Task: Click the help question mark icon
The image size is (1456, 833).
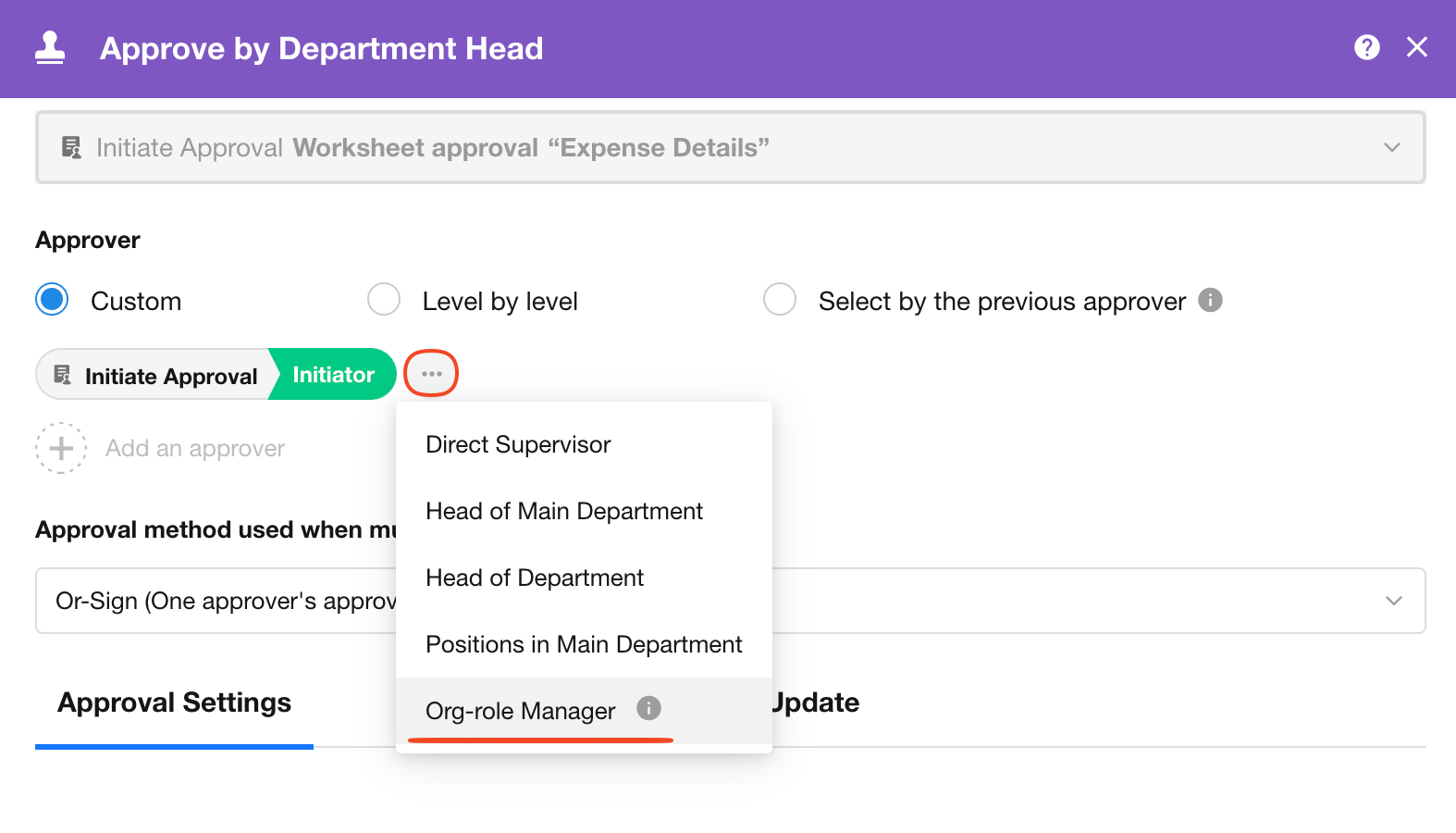Action: pos(1366,47)
